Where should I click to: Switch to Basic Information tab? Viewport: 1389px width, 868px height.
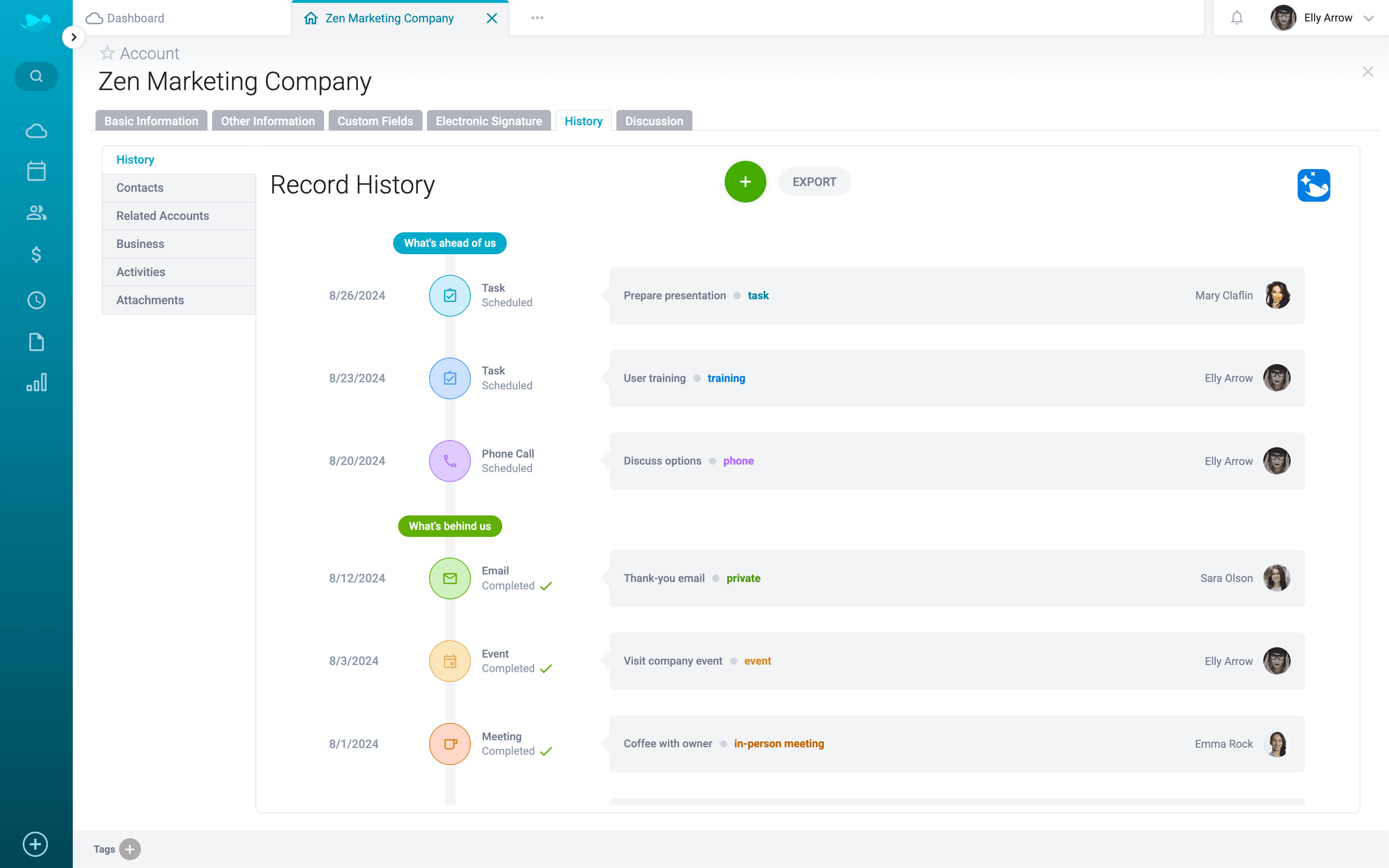151,121
